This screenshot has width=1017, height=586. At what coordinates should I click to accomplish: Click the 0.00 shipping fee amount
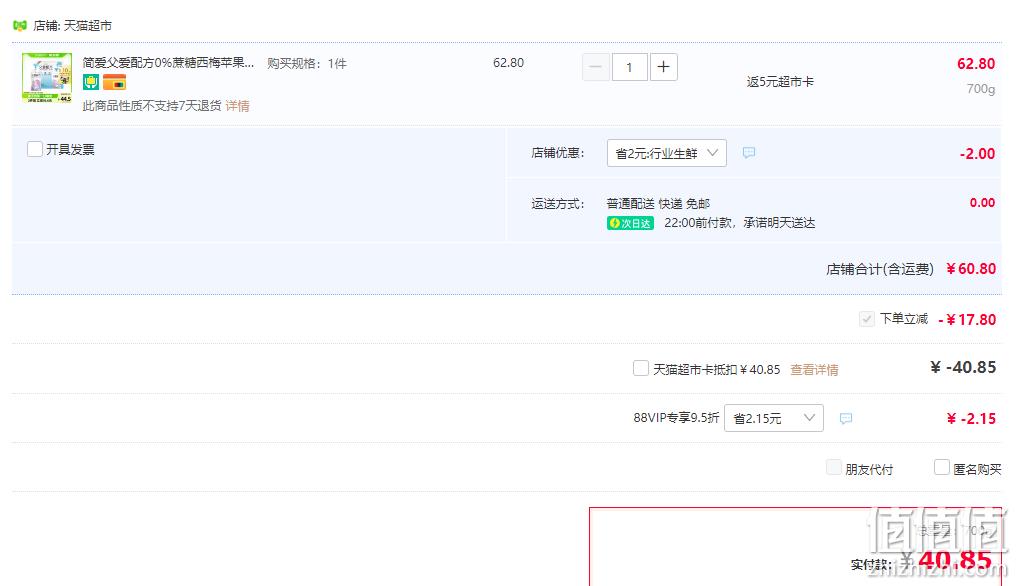[982, 202]
